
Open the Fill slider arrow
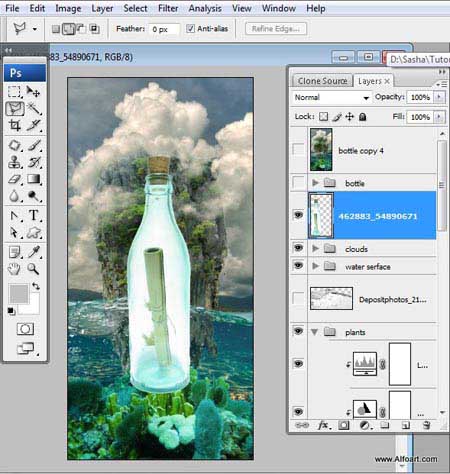[x=439, y=117]
